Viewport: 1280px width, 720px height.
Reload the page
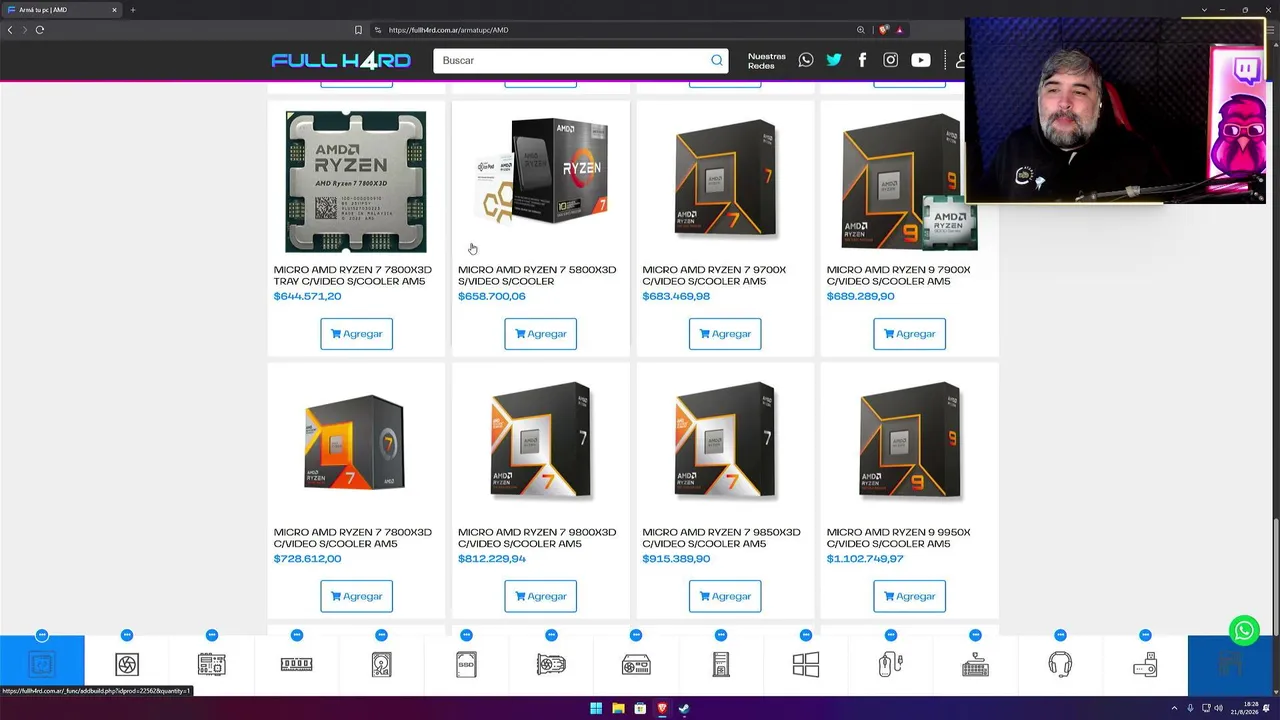40,30
